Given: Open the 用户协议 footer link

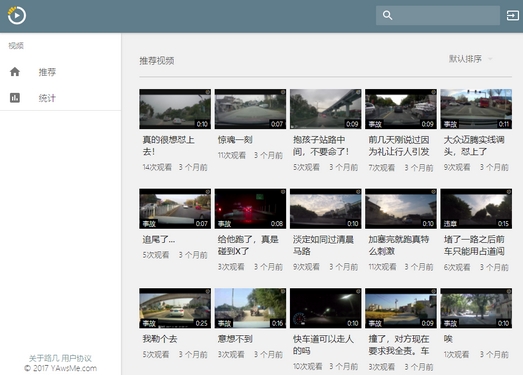Looking at the screenshot, I should coord(76,358).
